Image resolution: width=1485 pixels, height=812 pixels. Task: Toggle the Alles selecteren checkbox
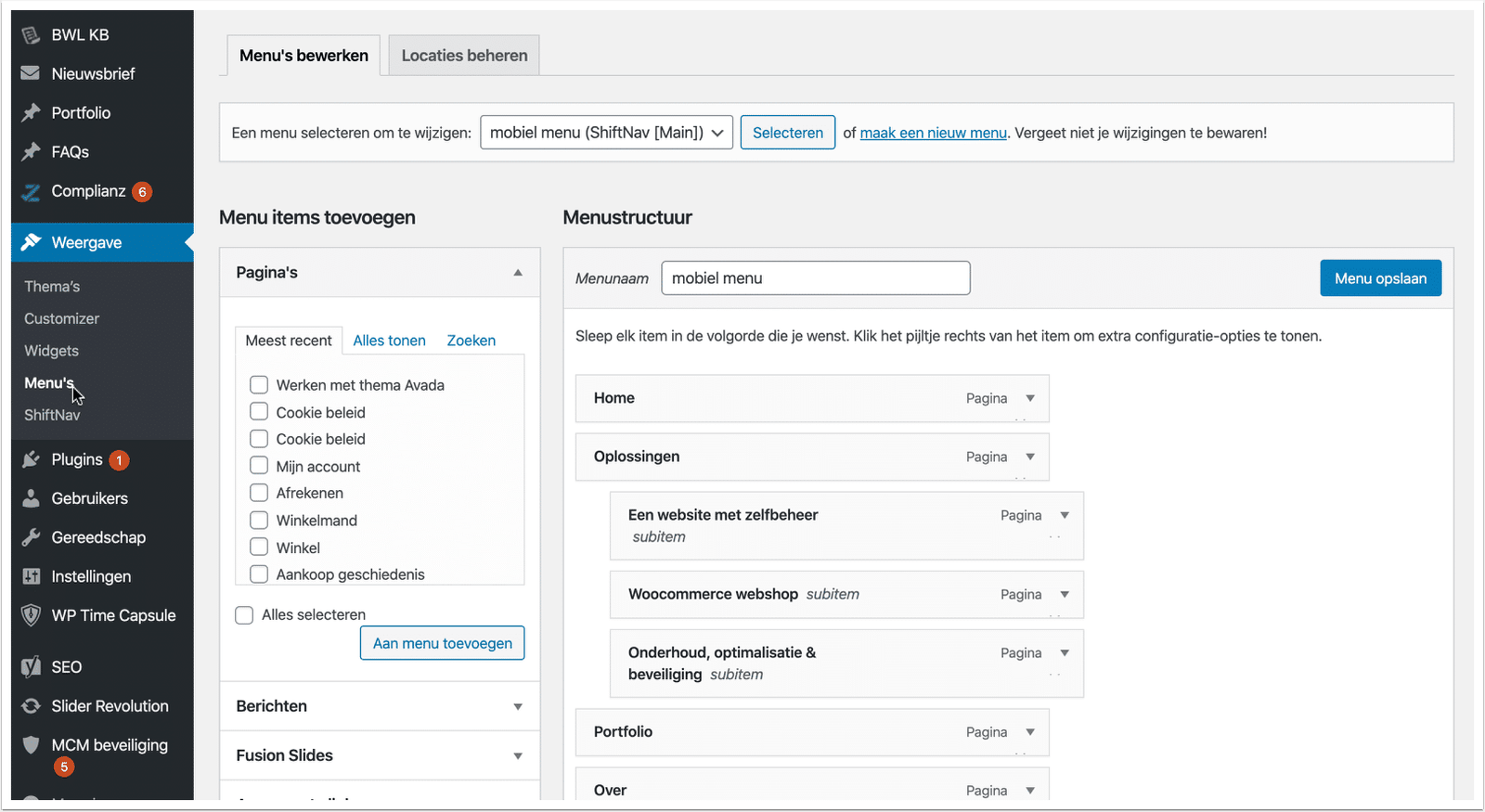[244, 614]
